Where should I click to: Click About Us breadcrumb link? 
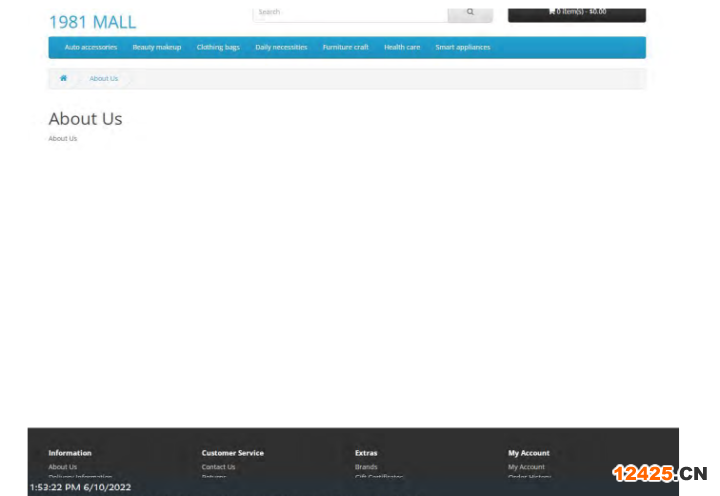(x=104, y=78)
